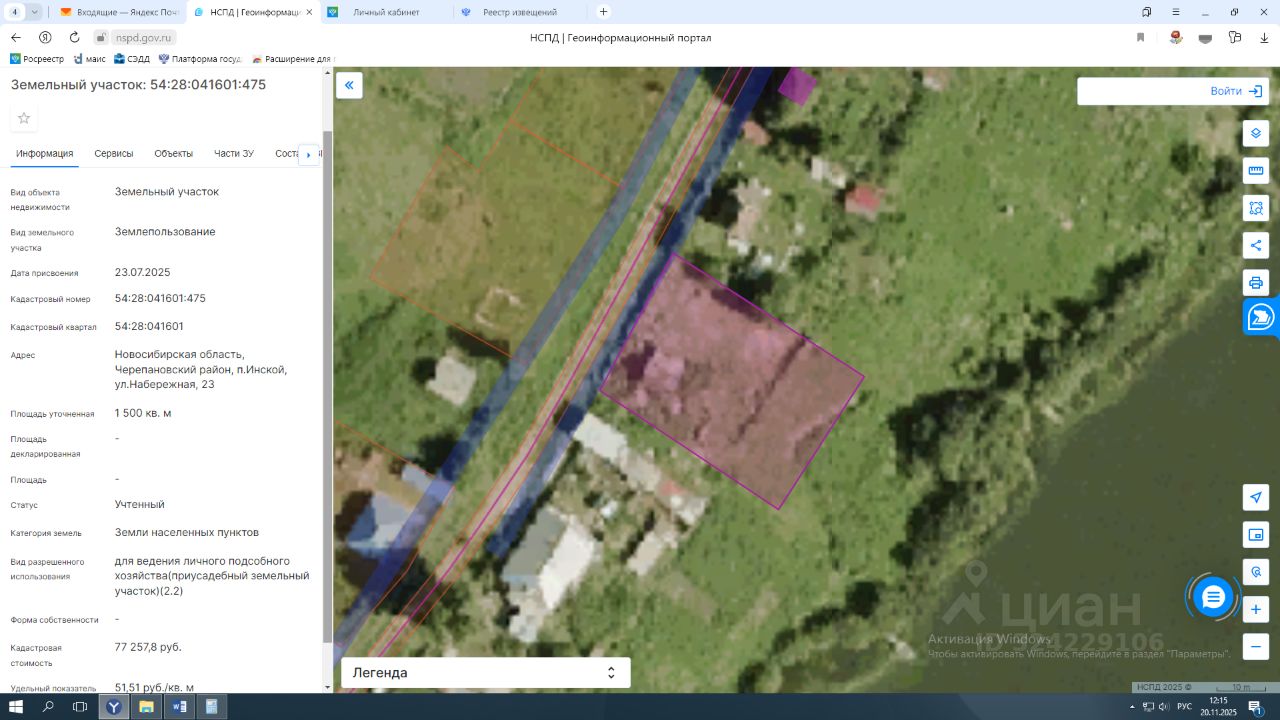The height and width of the screenshot is (720, 1280).
Task: Open the map layers tool
Action: [1256, 133]
